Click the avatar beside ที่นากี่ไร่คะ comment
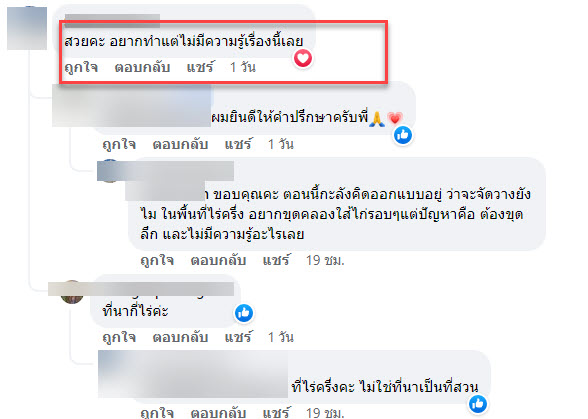588x419 pixels. (72, 292)
